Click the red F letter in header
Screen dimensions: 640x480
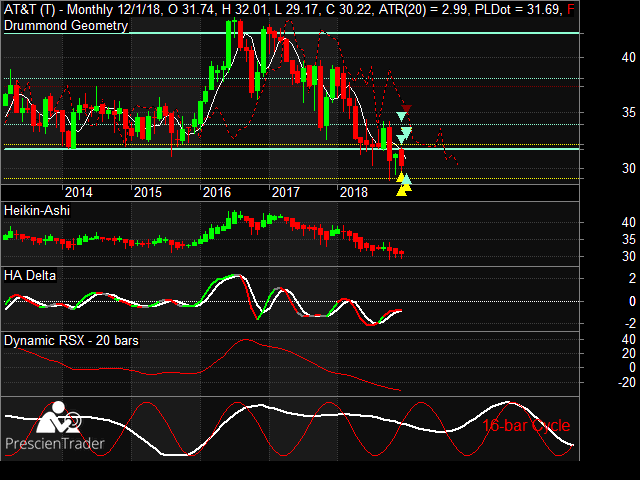click(x=570, y=9)
